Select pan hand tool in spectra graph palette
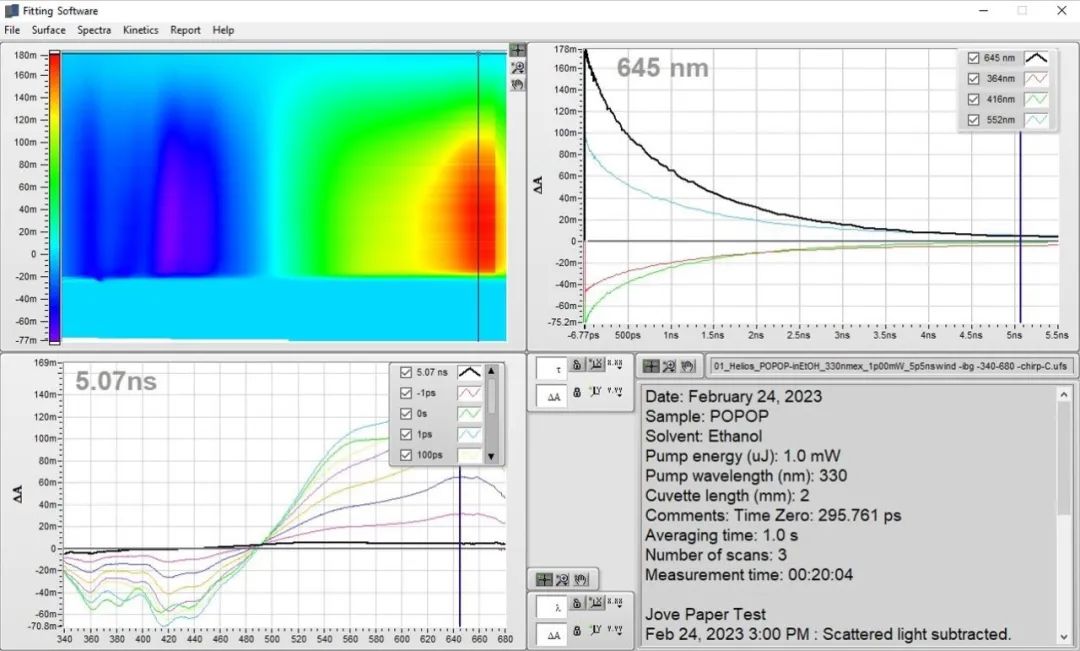Image resolution: width=1080 pixels, height=651 pixels. tap(580, 579)
